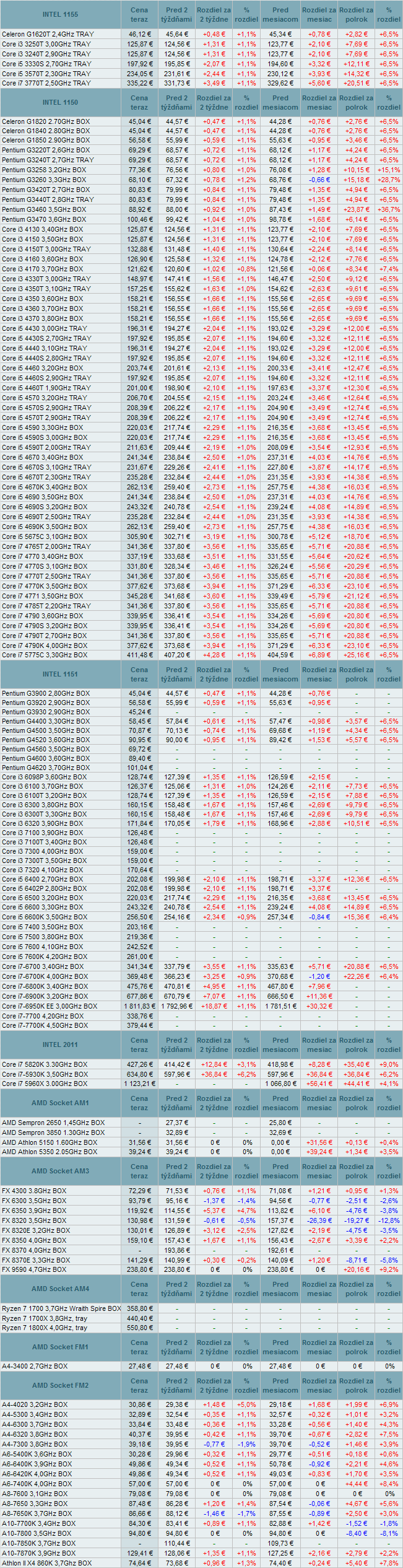Select 'Core i7-6950X EE 3,00GHz BOX' product name
This screenshot has height=1568, width=403.
(x=50, y=1006)
